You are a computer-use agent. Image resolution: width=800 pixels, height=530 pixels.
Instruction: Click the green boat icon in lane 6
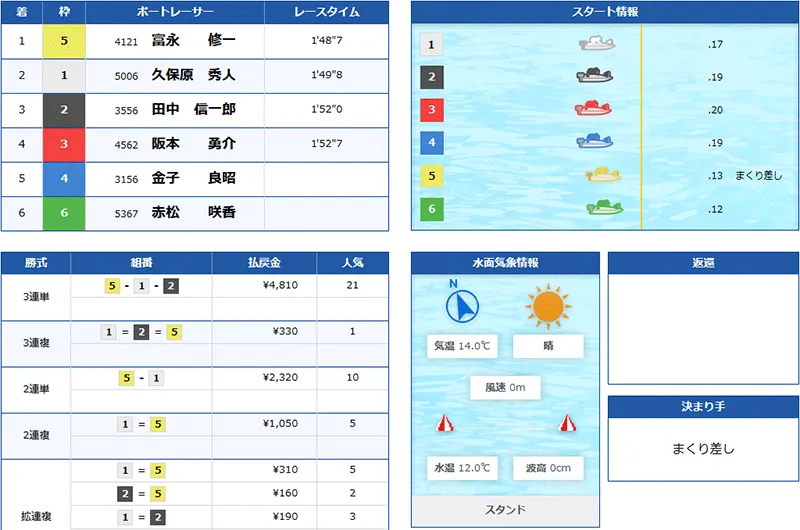coord(605,207)
